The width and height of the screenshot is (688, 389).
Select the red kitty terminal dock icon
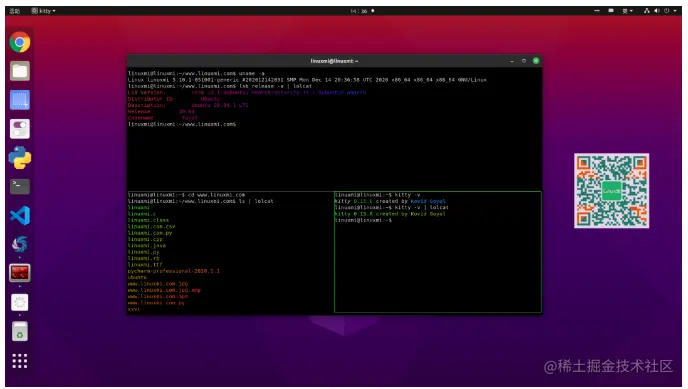[x=20, y=273]
